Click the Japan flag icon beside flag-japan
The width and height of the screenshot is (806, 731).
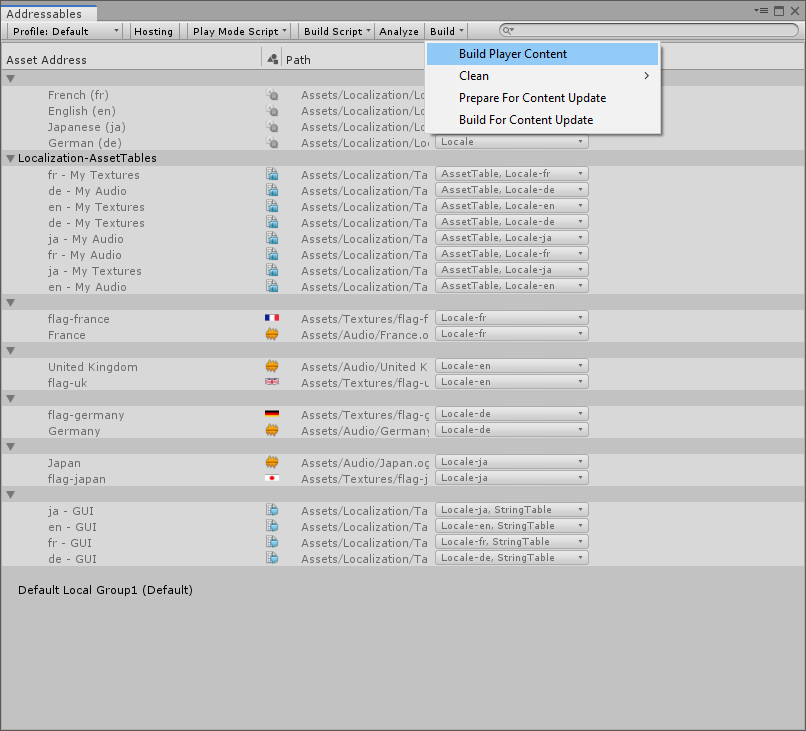tap(272, 479)
